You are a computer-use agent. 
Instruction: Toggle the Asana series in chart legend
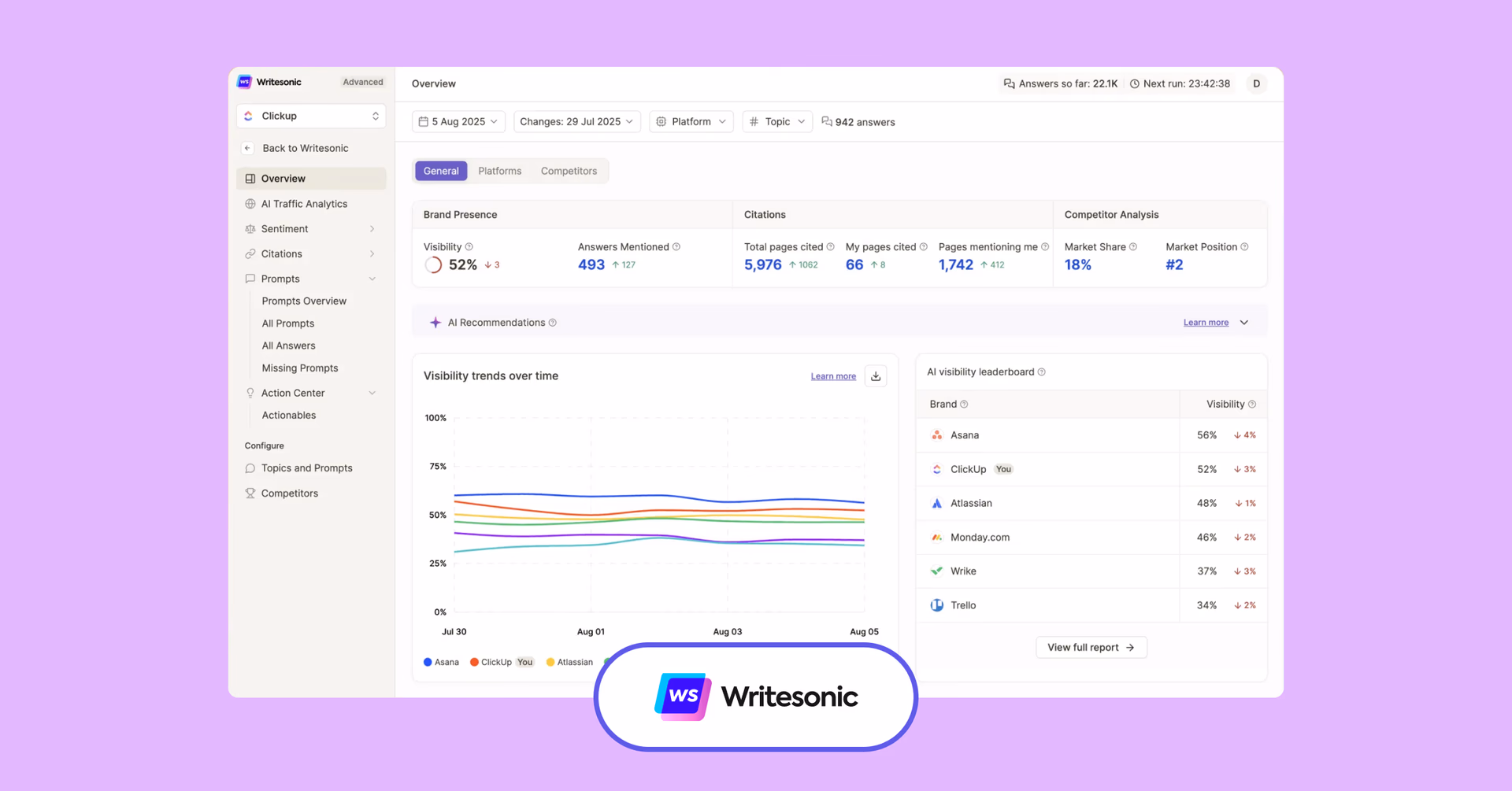coord(441,662)
